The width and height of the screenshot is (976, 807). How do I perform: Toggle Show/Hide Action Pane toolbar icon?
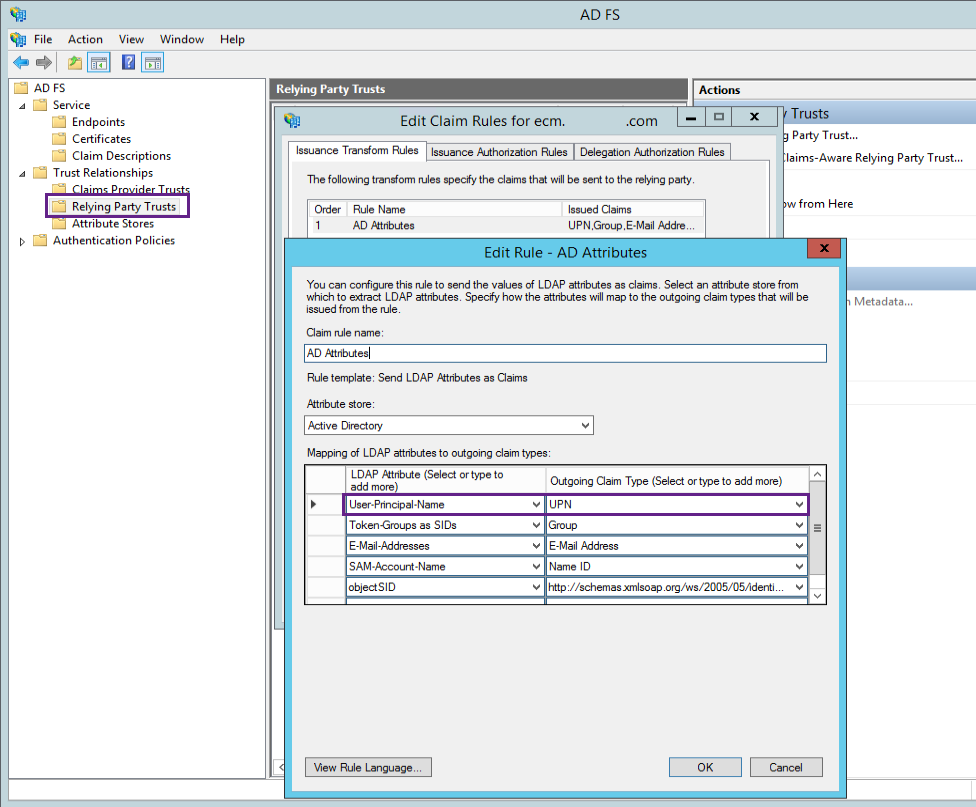point(152,62)
